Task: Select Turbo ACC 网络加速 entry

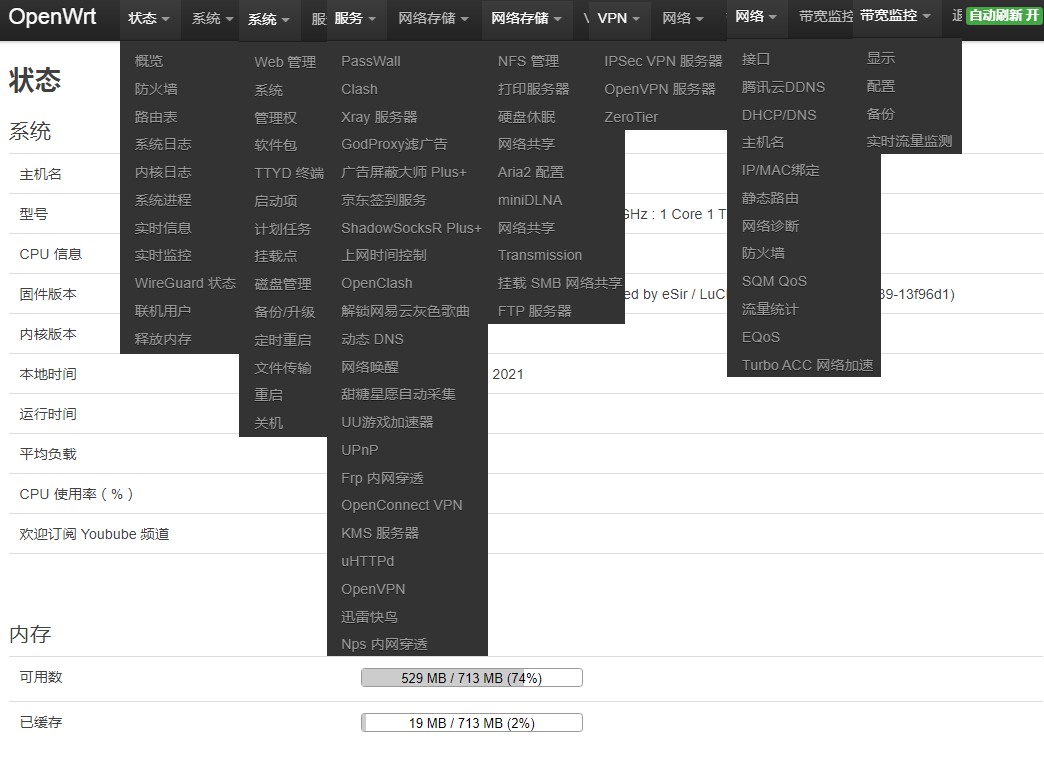Action: [x=807, y=365]
